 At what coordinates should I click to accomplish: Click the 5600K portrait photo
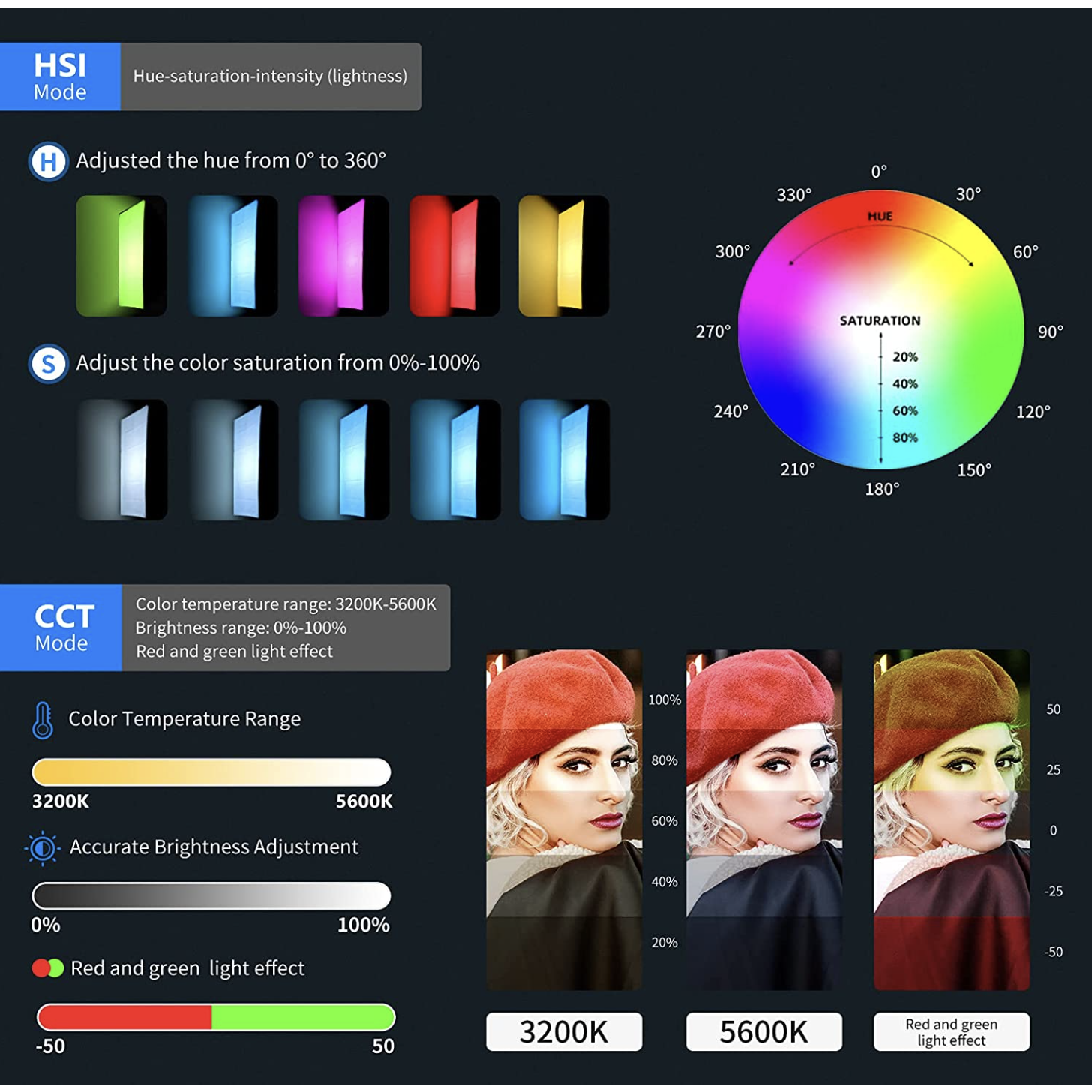click(x=763, y=819)
